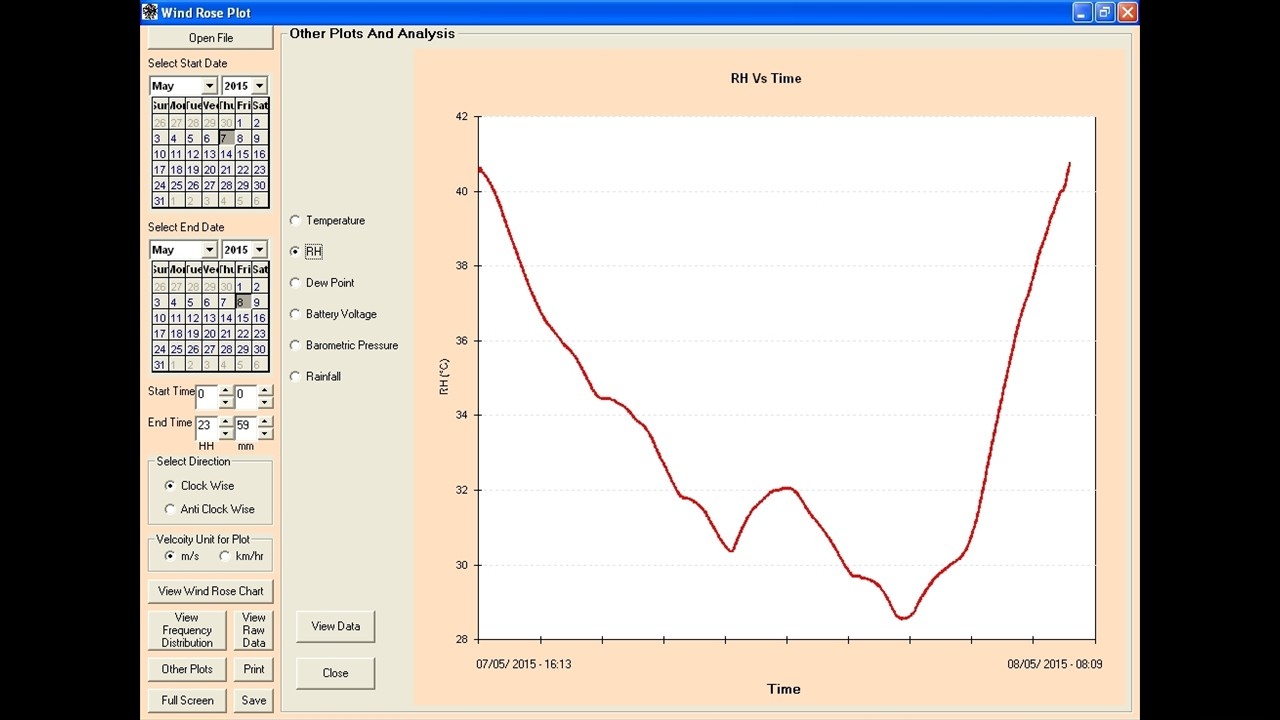Screen dimensions: 1280x720
Task: Click the End Time minute field showing 59
Action: coord(246,427)
